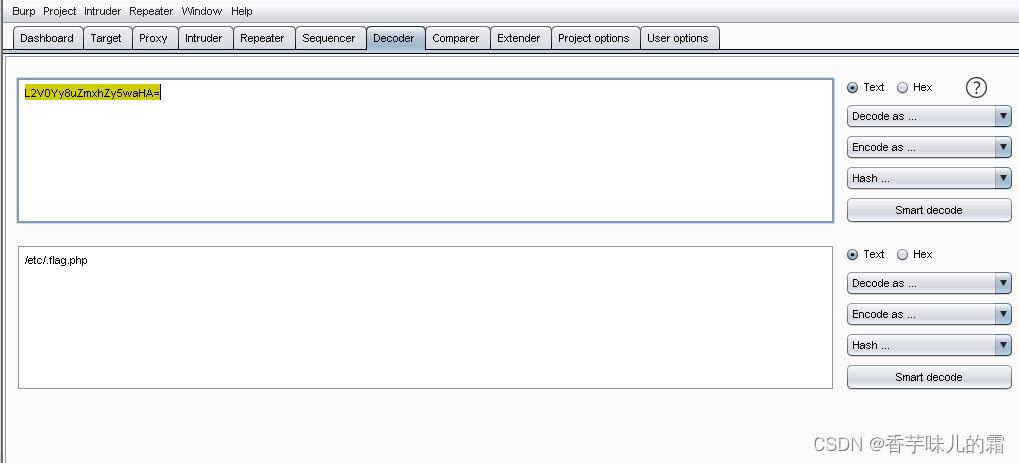
Task: Open bottom panel 'Encode as ...' dropdown
Action: tap(929, 315)
